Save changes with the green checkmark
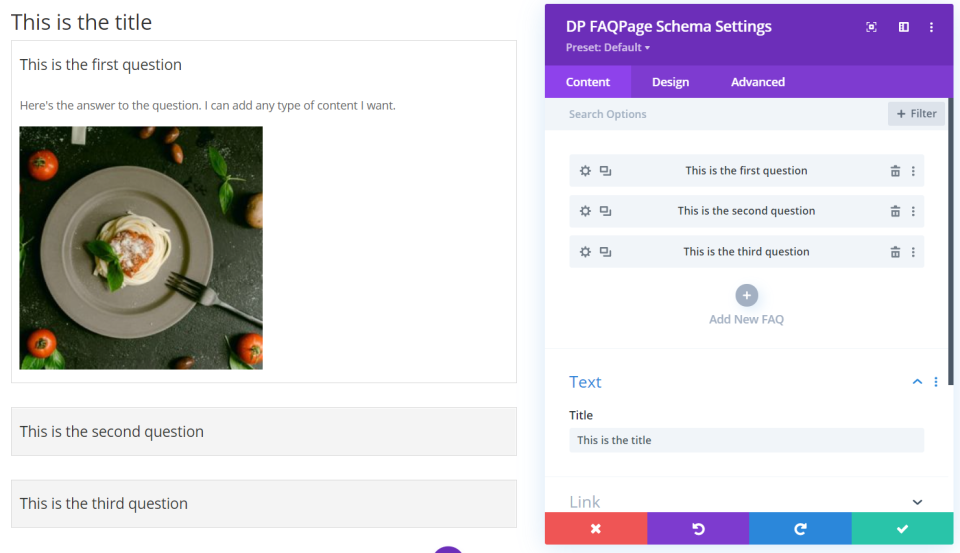 tap(902, 528)
